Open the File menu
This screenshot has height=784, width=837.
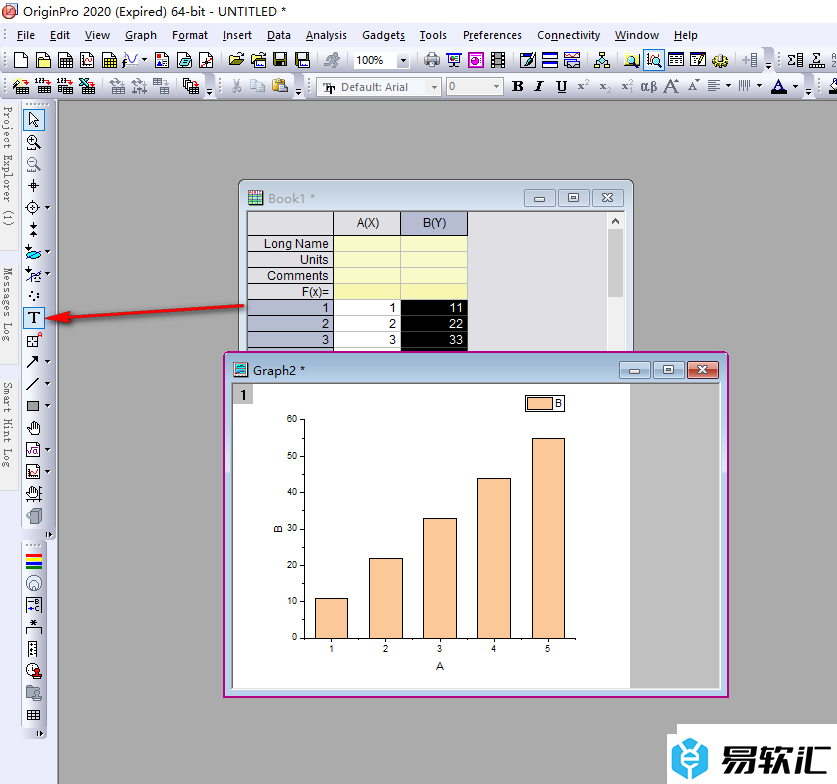click(26, 35)
